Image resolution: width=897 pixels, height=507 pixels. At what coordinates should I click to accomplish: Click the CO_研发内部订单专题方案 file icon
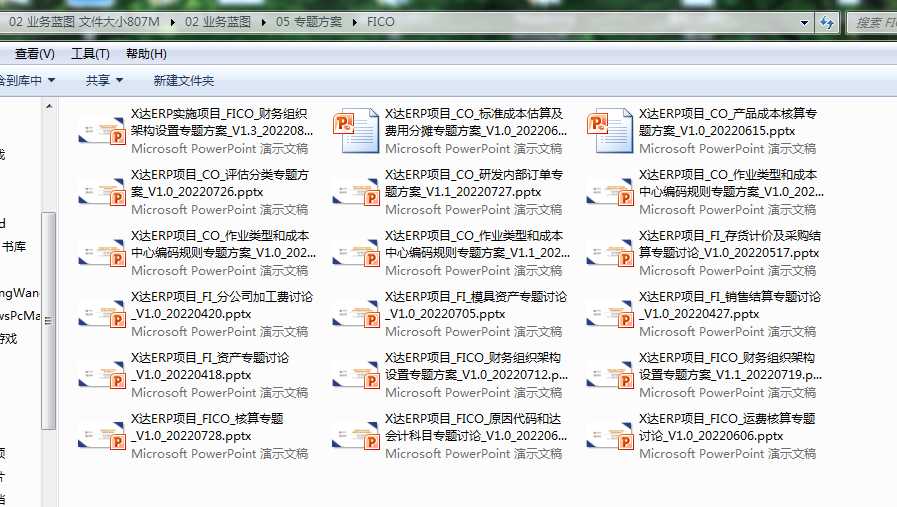pos(356,192)
